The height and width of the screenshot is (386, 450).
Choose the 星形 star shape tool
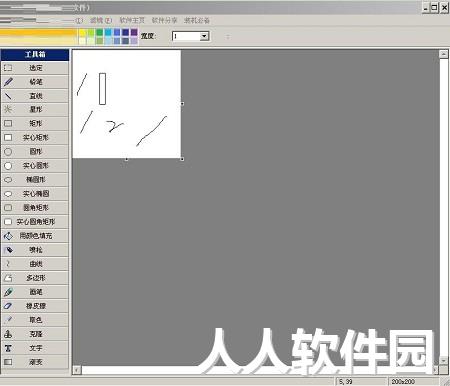(x=35, y=109)
